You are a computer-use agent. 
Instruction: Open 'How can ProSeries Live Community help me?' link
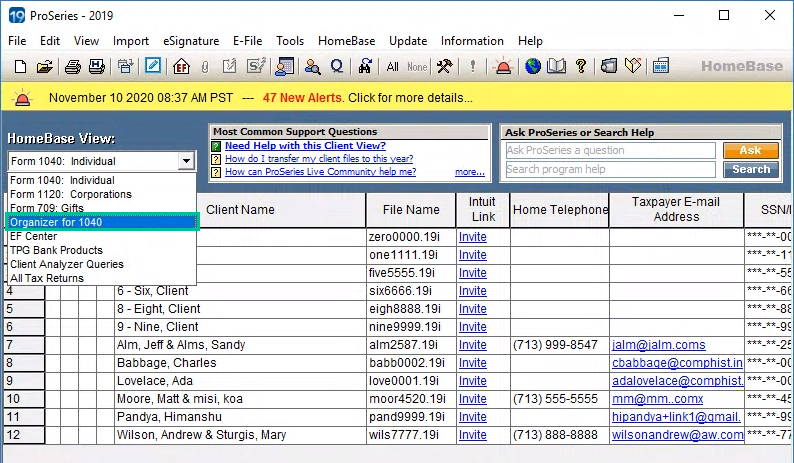click(321, 172)
